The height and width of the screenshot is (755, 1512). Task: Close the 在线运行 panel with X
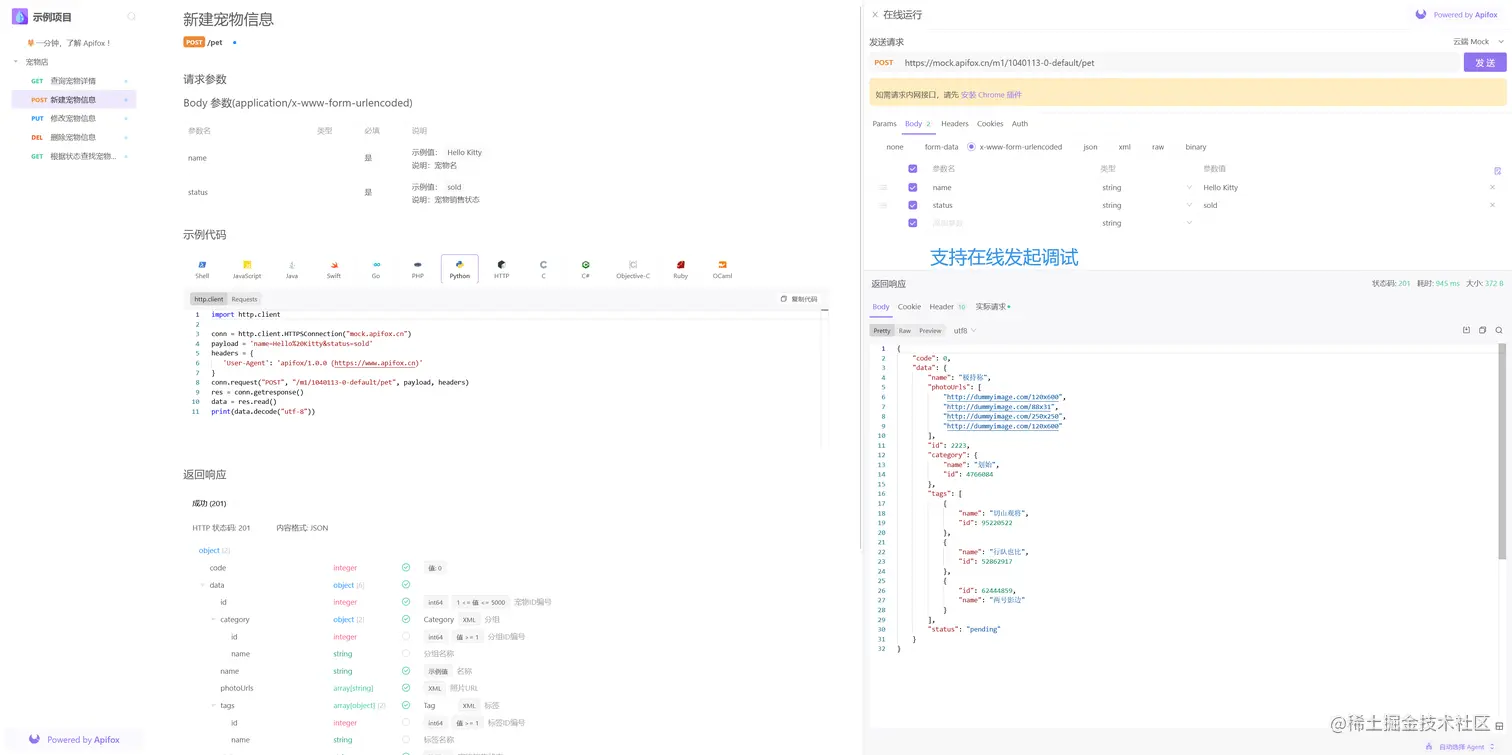pyautogui.click(x=875, y=15)
